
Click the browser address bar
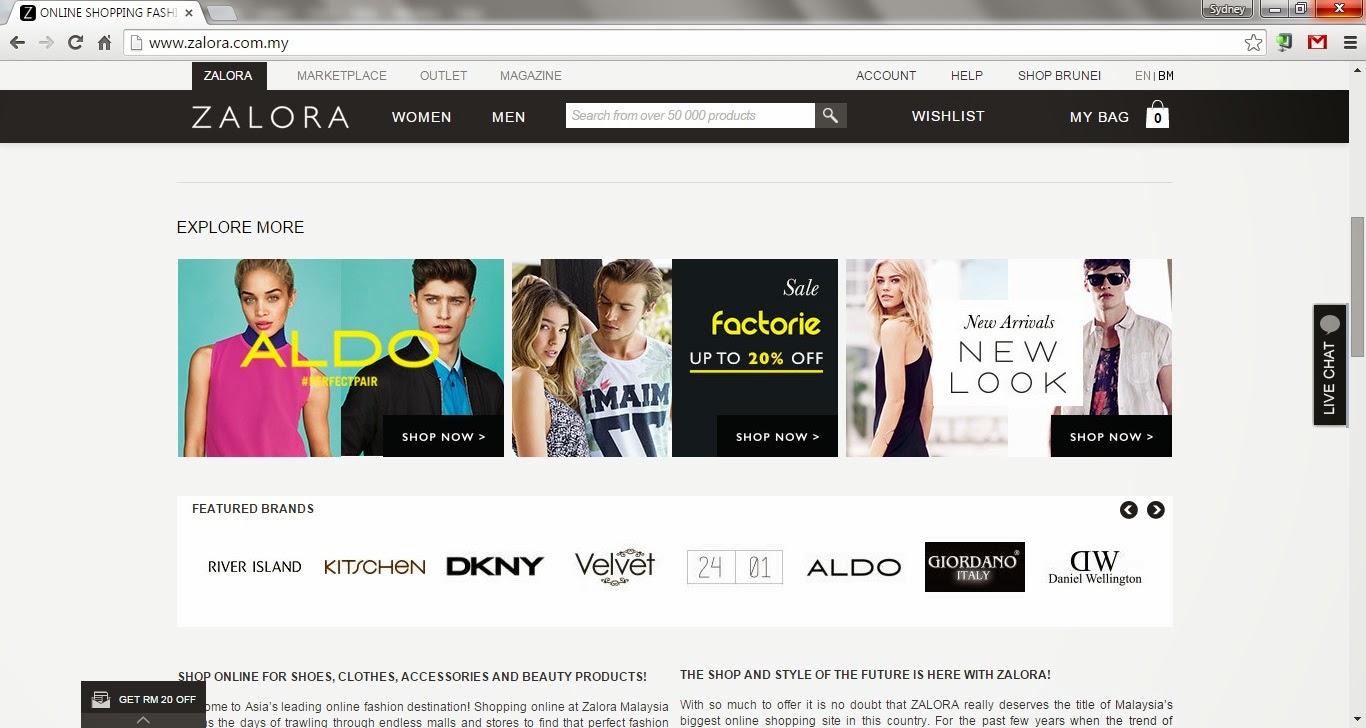coord(695,43)
